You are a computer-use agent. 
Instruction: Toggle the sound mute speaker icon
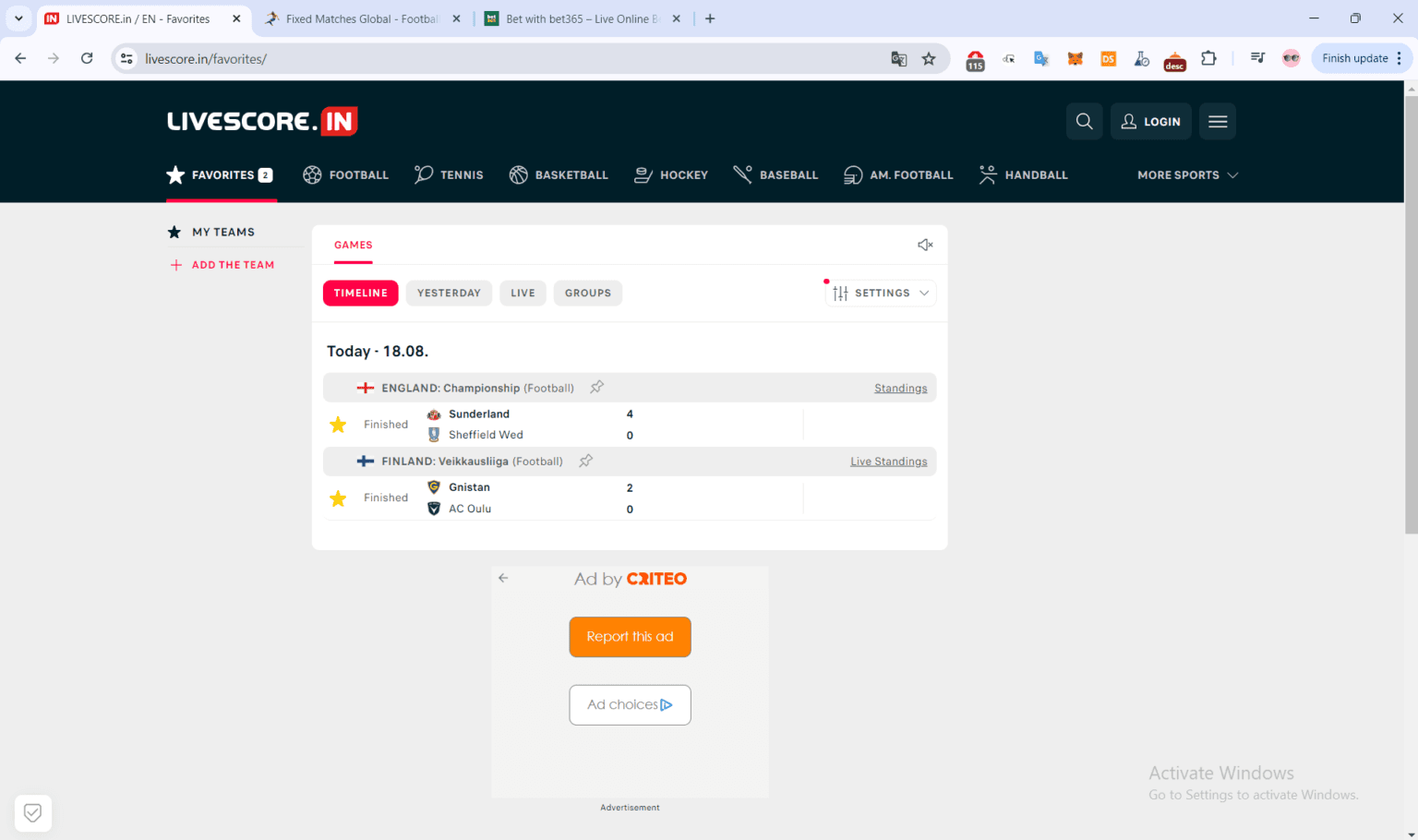tap(924, 245)
